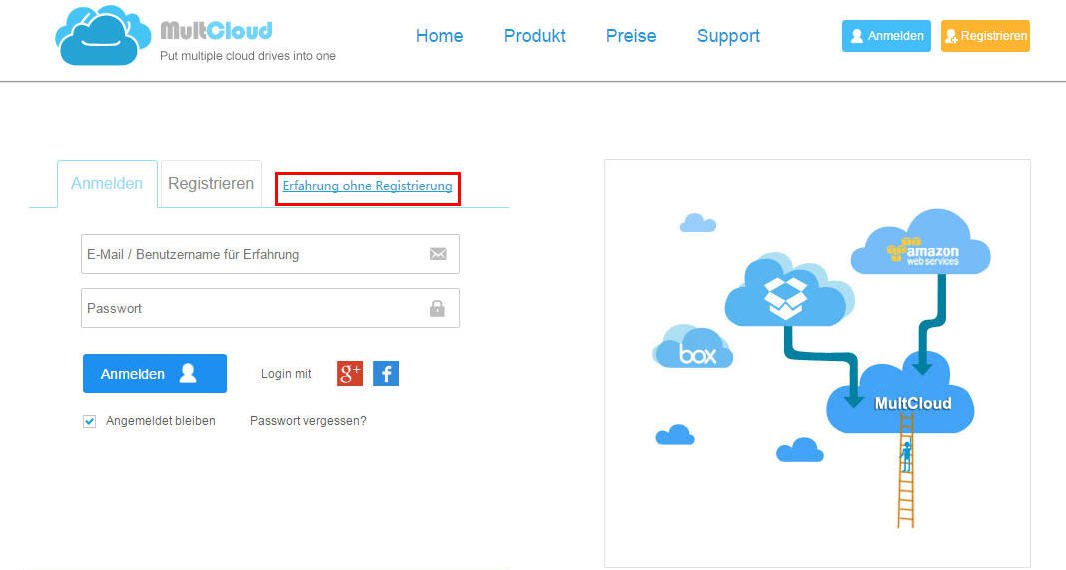
Task: Click the orange Registrieren header button
Action: 985,35
